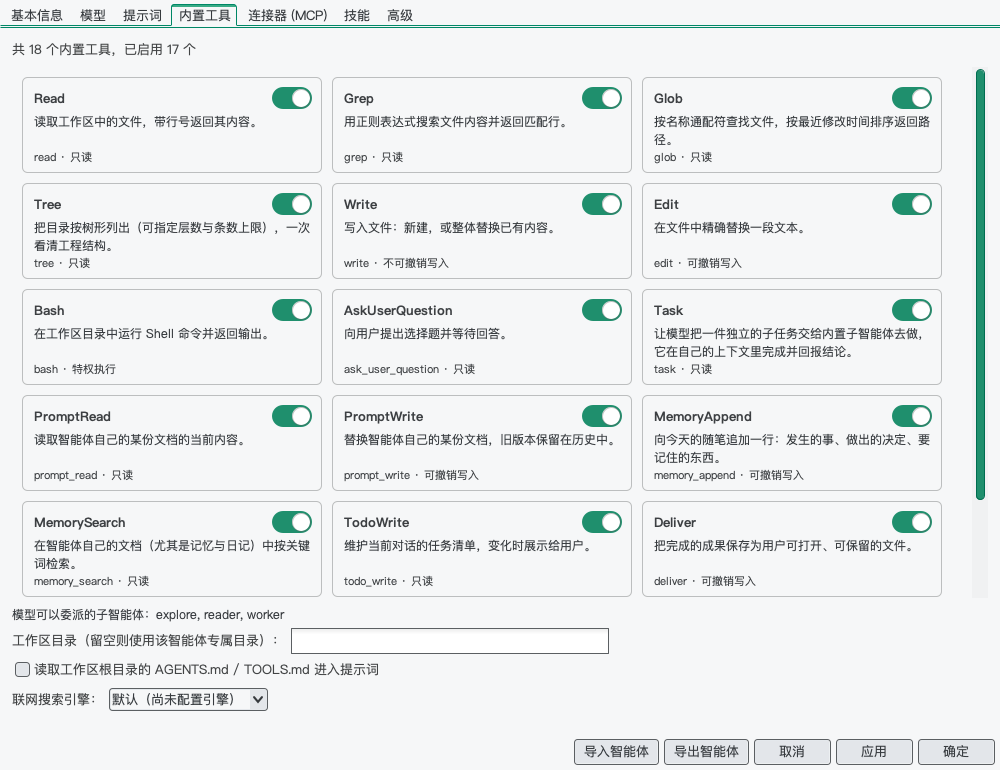1000x770 pixels.
Task: Click the 'memory_append · 可撤销写入' label
Action: point(728,475)
